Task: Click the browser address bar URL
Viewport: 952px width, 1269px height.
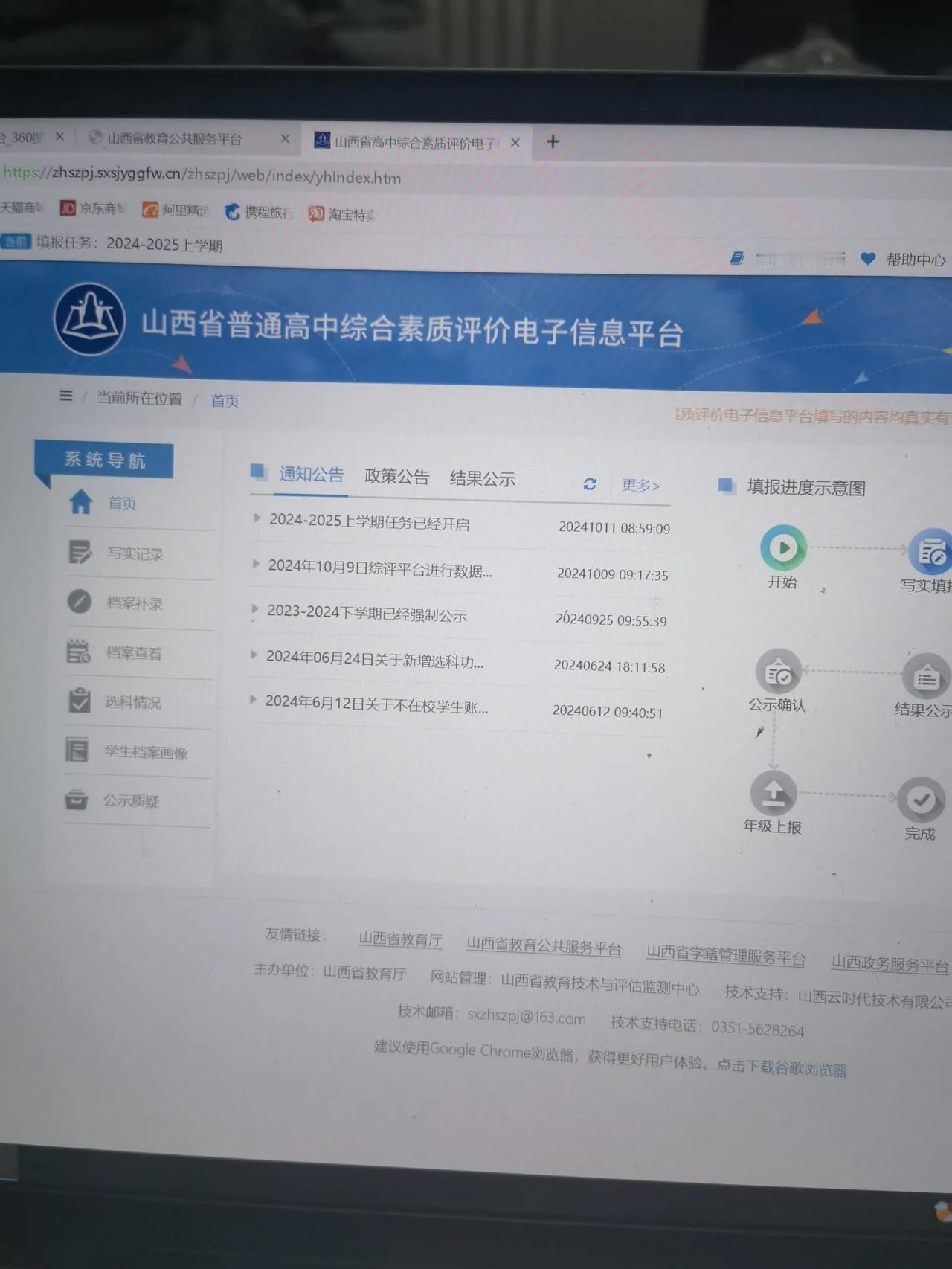Action: [202, 175]
